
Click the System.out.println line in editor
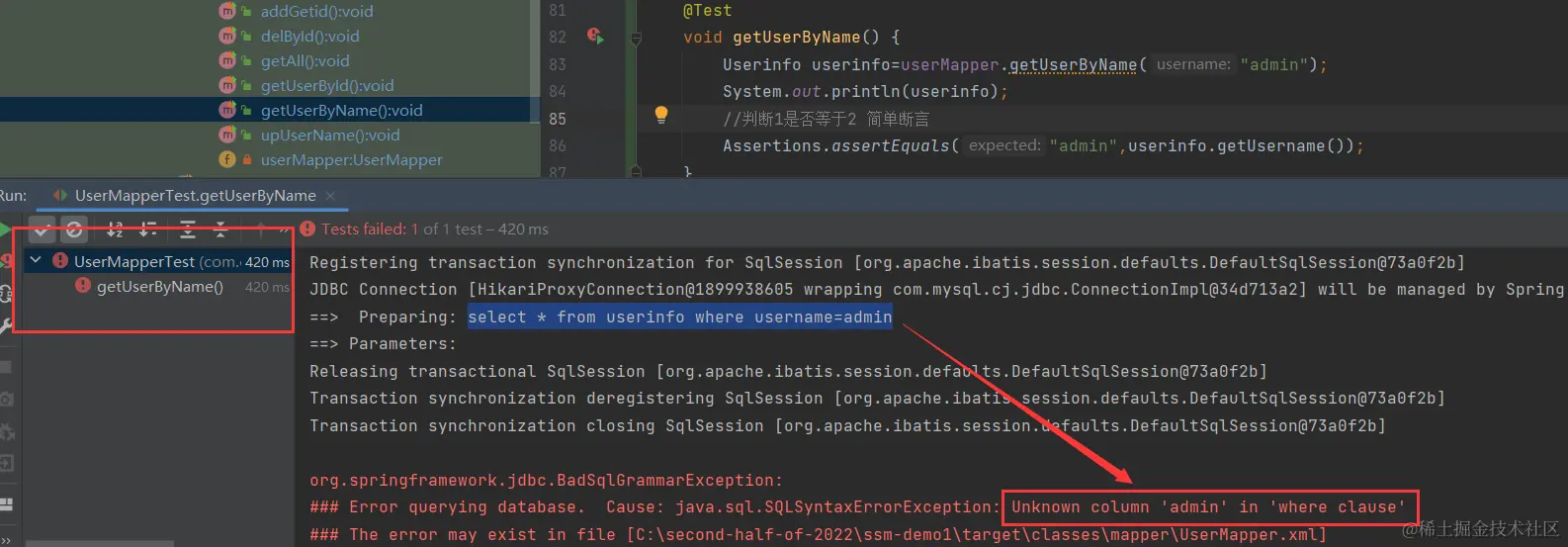(x=865, y=91)
